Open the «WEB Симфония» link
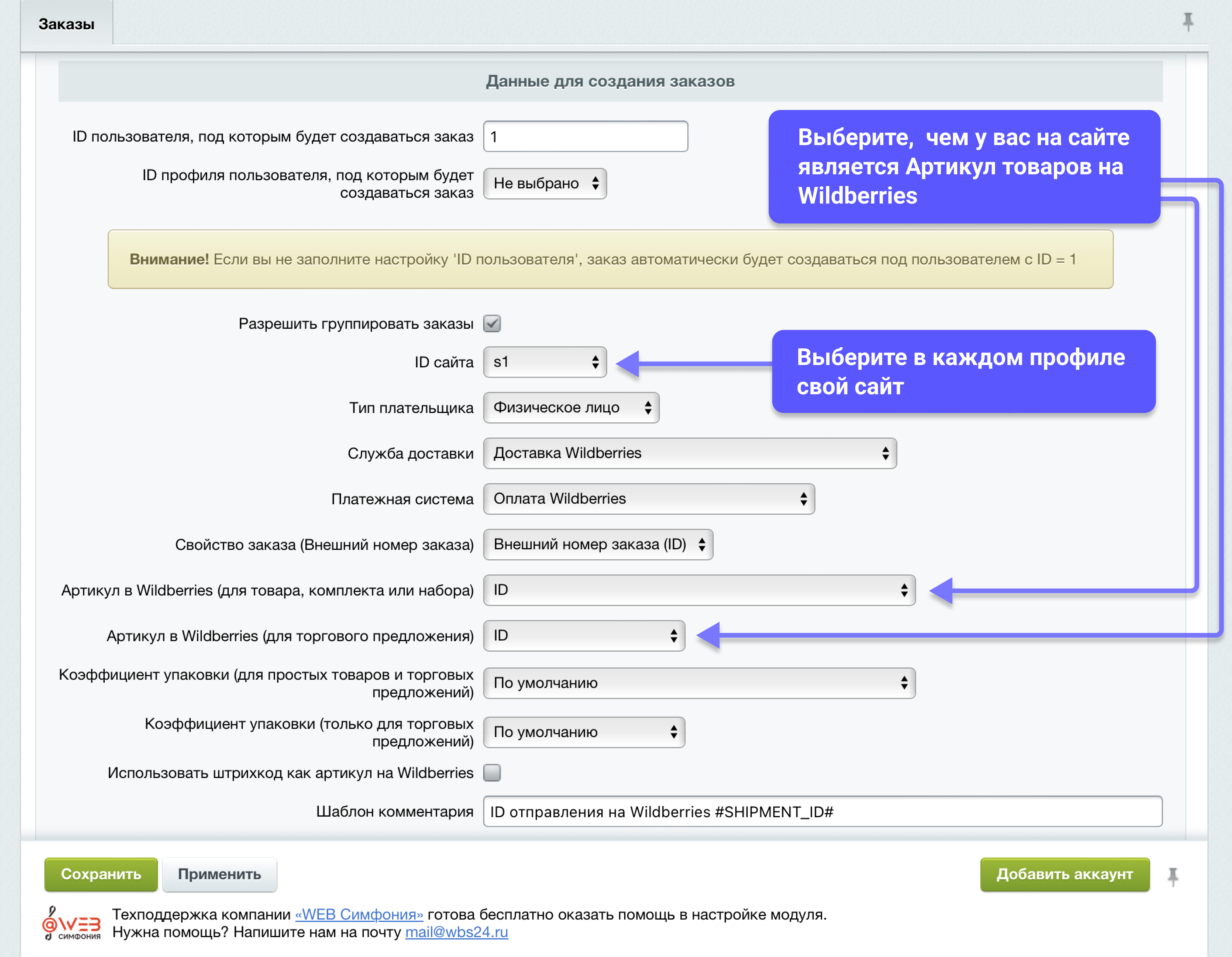Viewport: 1232px width, 957px height. [359, 914]
